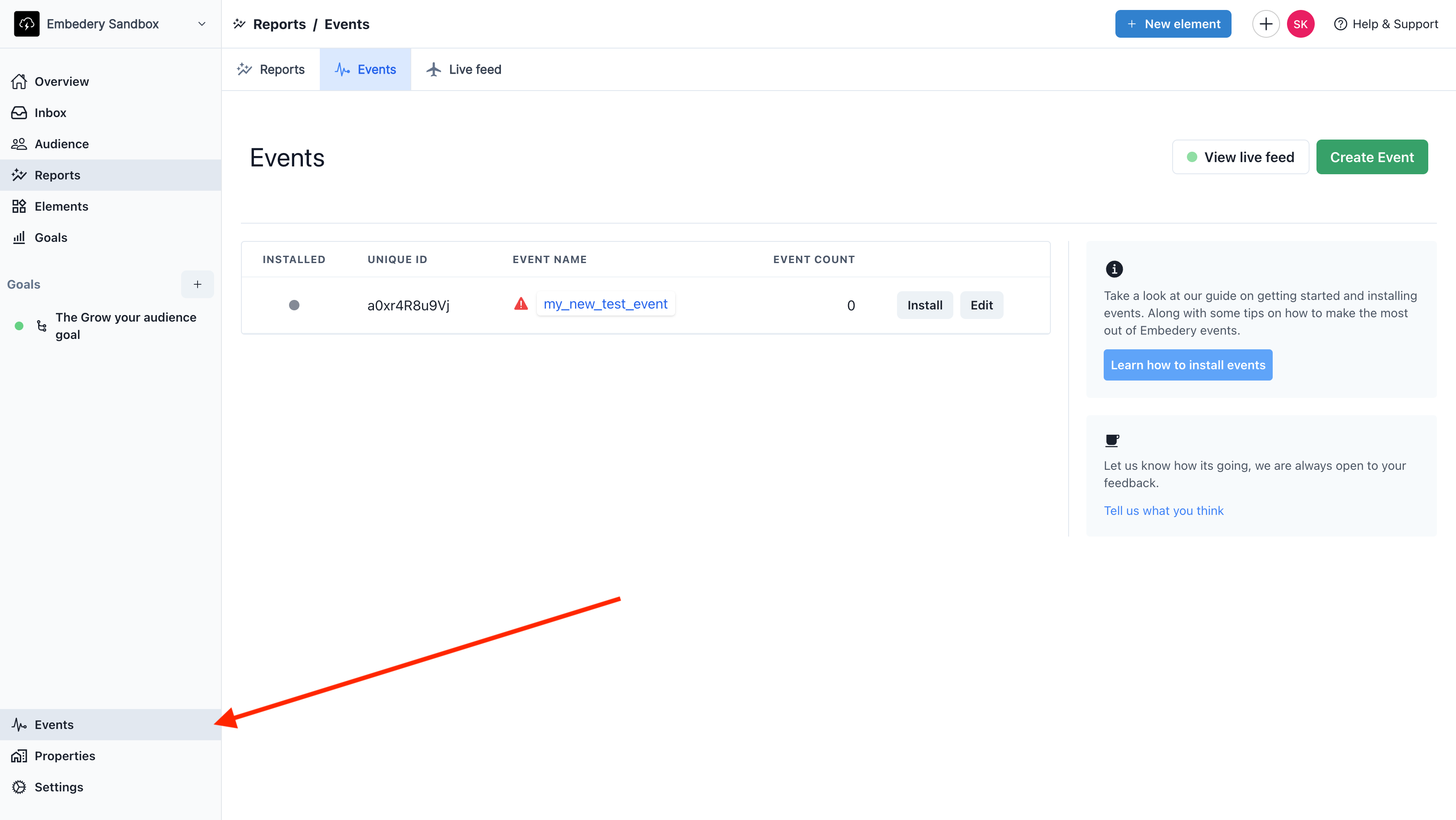Switch to the Live feed tab

[x=464, y=69]
